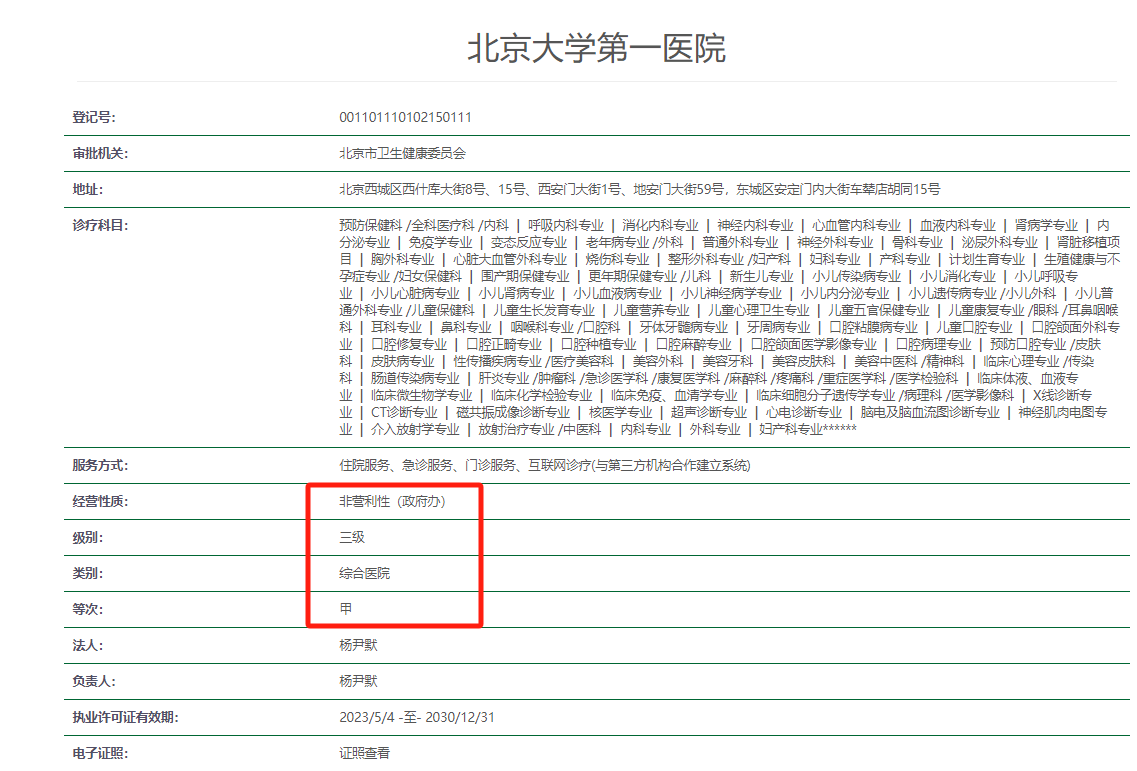Click the 级别 field label
Image resolution: width=1137 pixels, height=771 pixels.
[x=88, y=537]
